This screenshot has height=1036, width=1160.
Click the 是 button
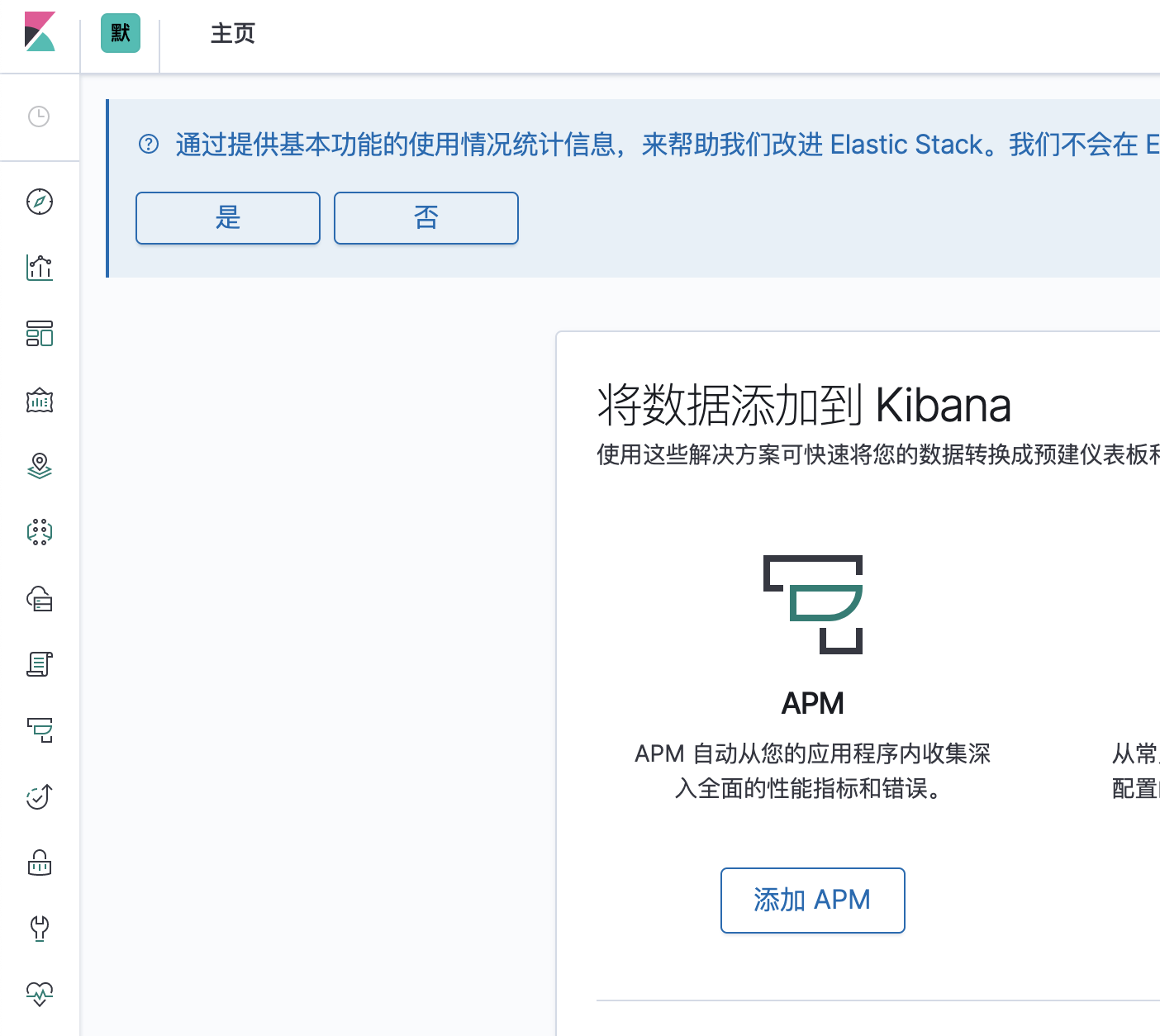click(x=228, y=218)
